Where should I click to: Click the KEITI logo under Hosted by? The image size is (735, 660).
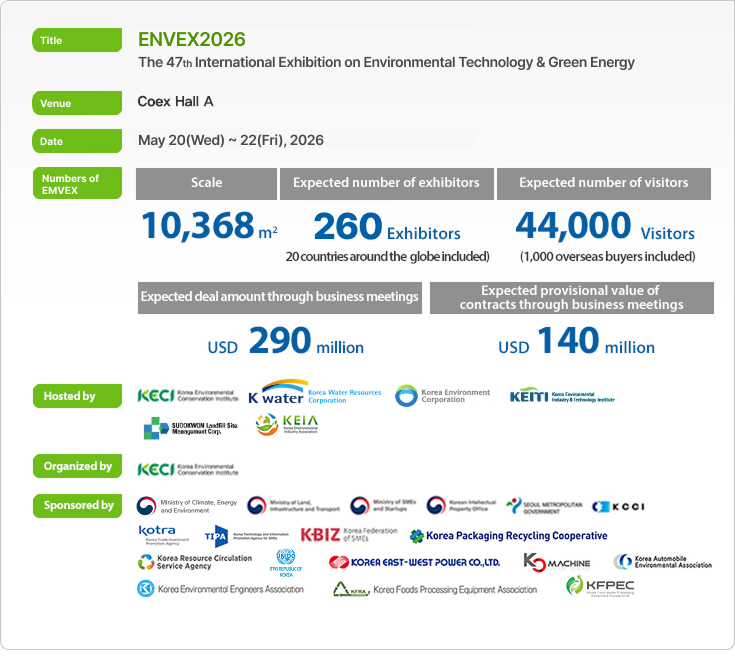(561, 396)
